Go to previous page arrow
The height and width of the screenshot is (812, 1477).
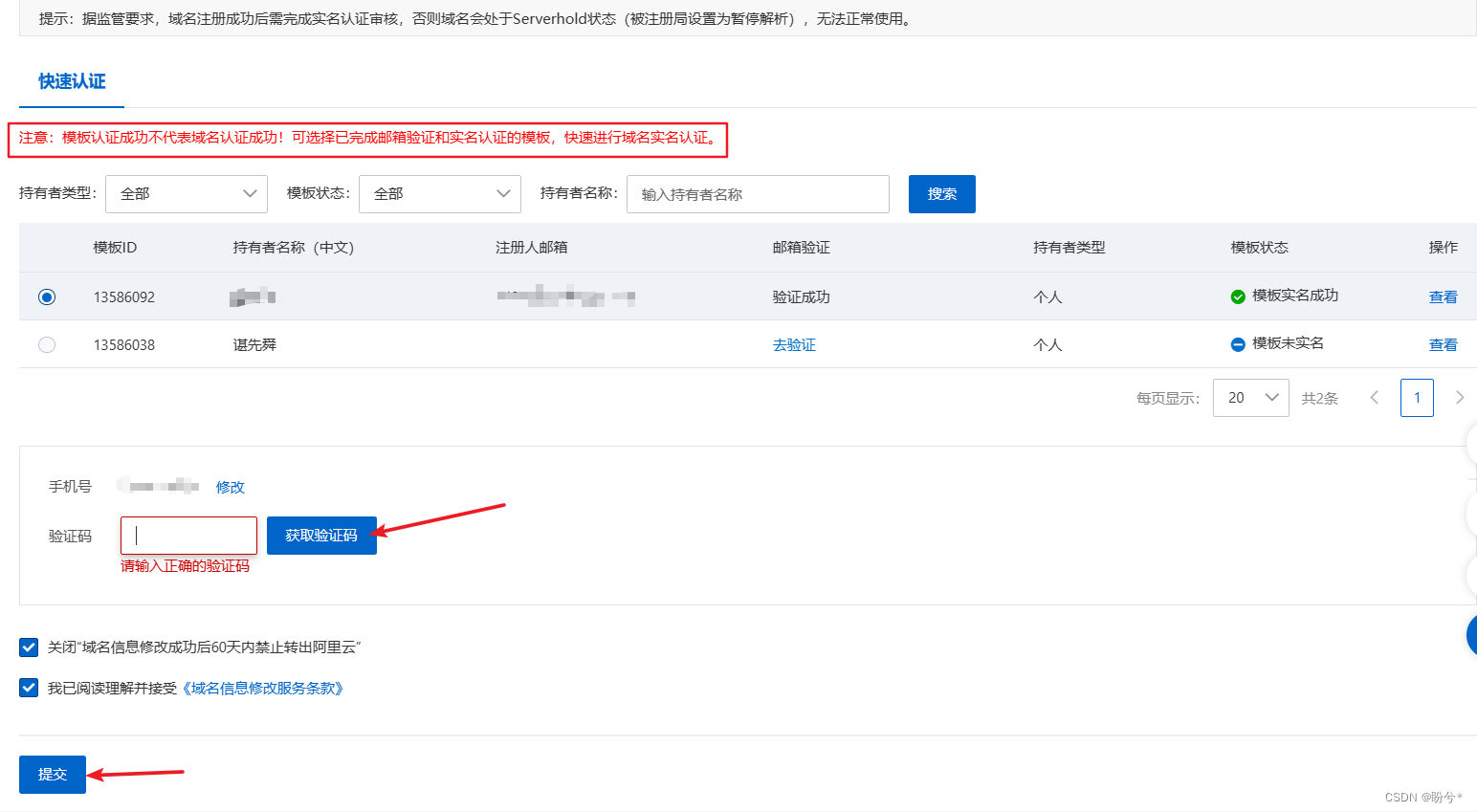click(1374, 398)
